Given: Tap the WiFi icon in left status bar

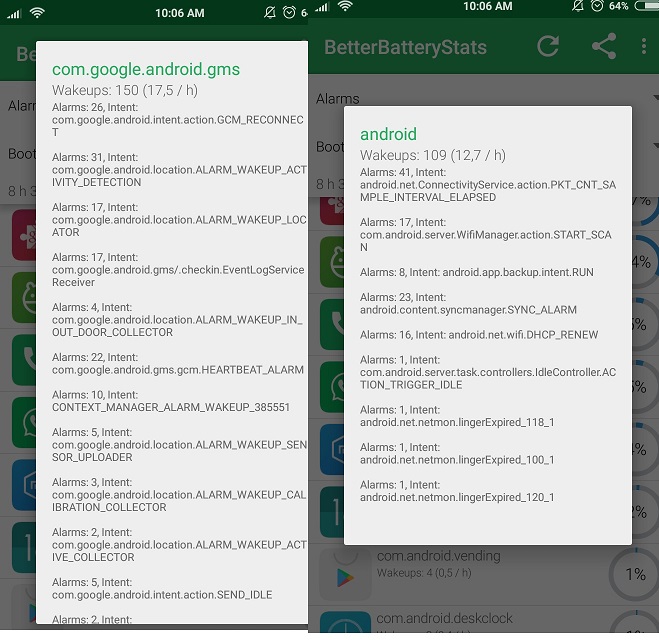Looking at the screenshot, I should click(x=37, y=13).
